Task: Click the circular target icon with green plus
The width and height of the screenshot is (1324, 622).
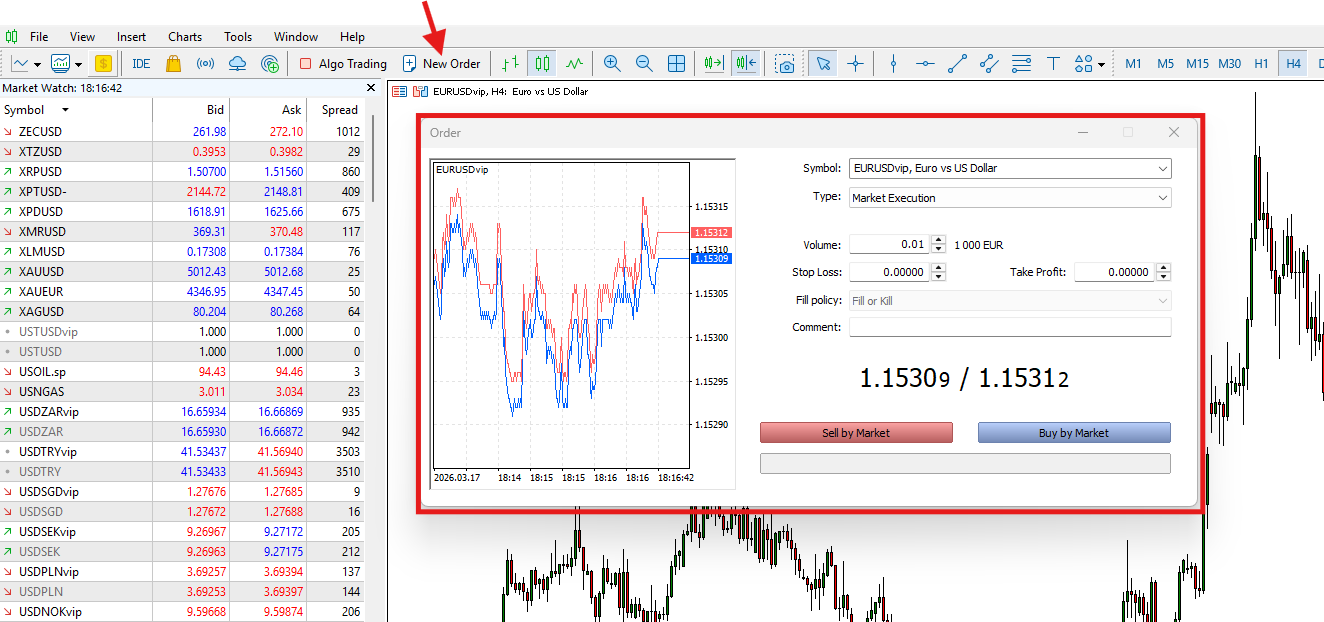Action: (269, 63)
